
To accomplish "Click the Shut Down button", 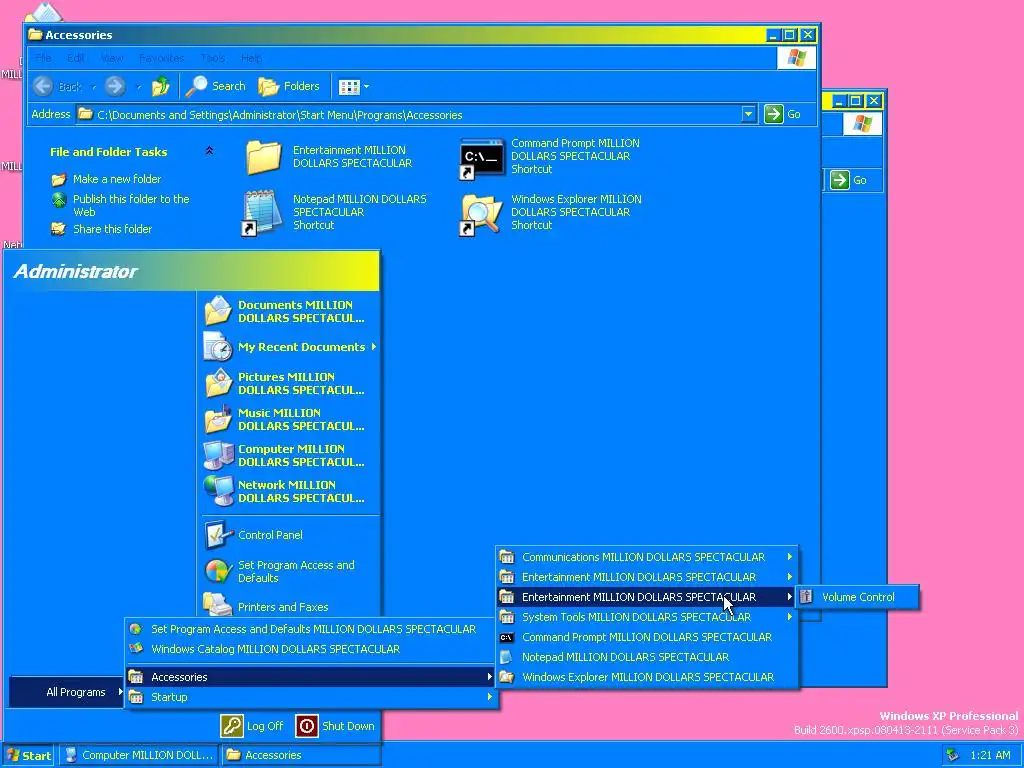I will click(x=335, y=726).
